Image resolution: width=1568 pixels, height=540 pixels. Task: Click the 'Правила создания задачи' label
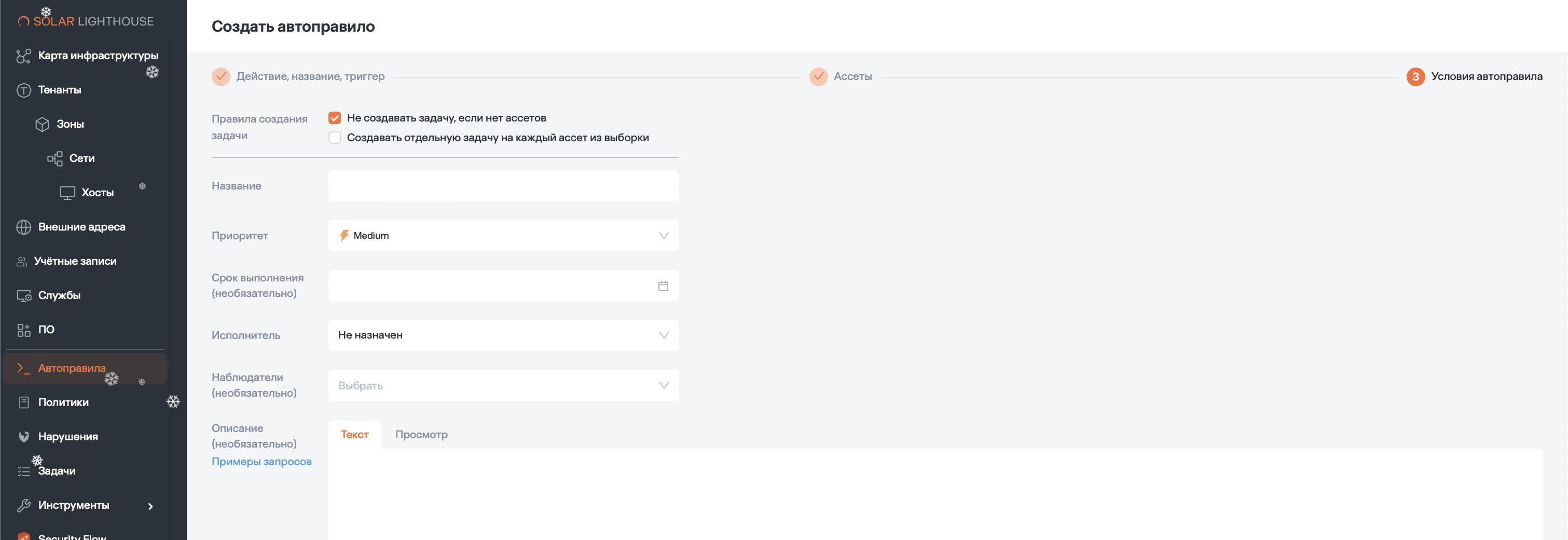pyautogui.click(x=259, y=127)
